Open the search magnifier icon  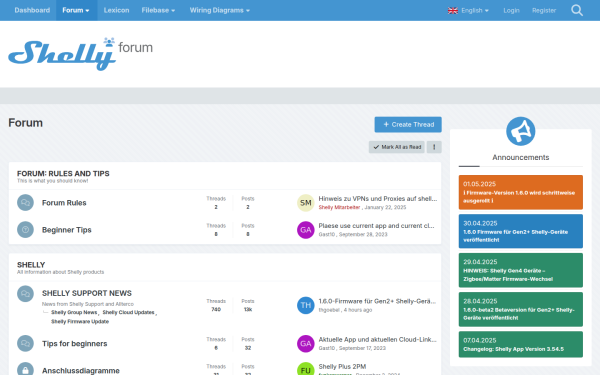[x=577, y=10]
